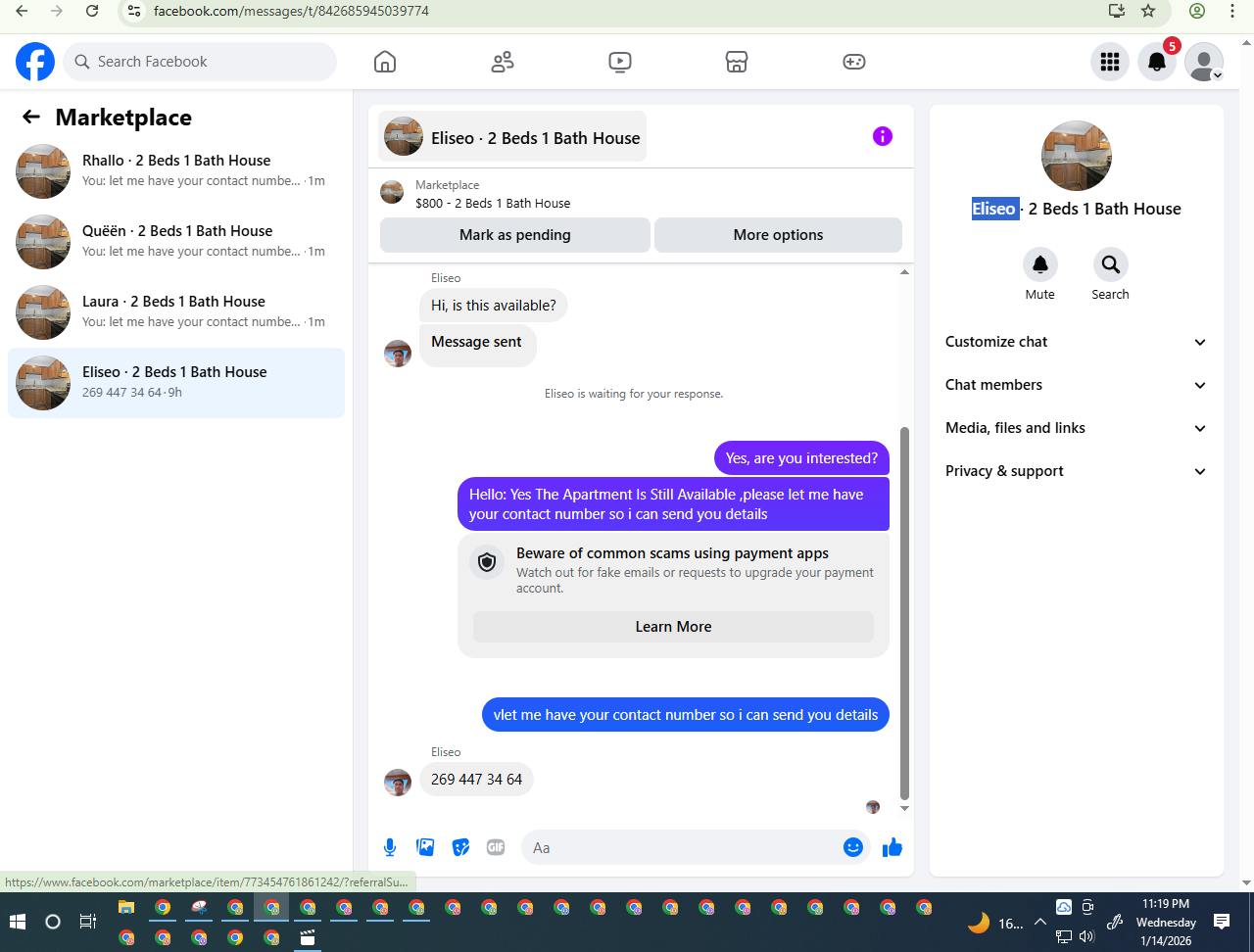1254x952 pixels.
Task: Attach a photo using the image icon
Action: (x=425, y=847)
